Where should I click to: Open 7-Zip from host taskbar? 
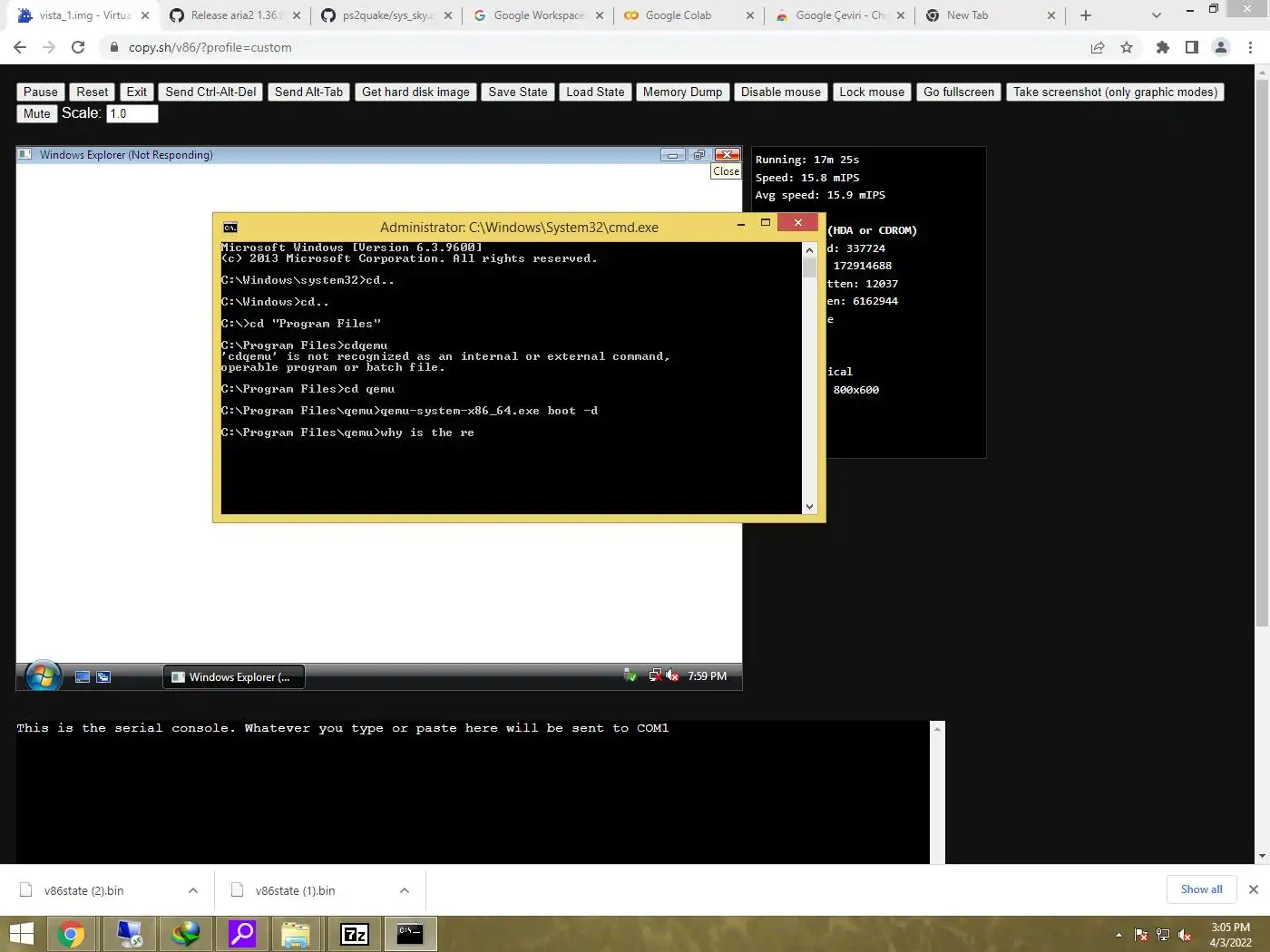(354, 934)
